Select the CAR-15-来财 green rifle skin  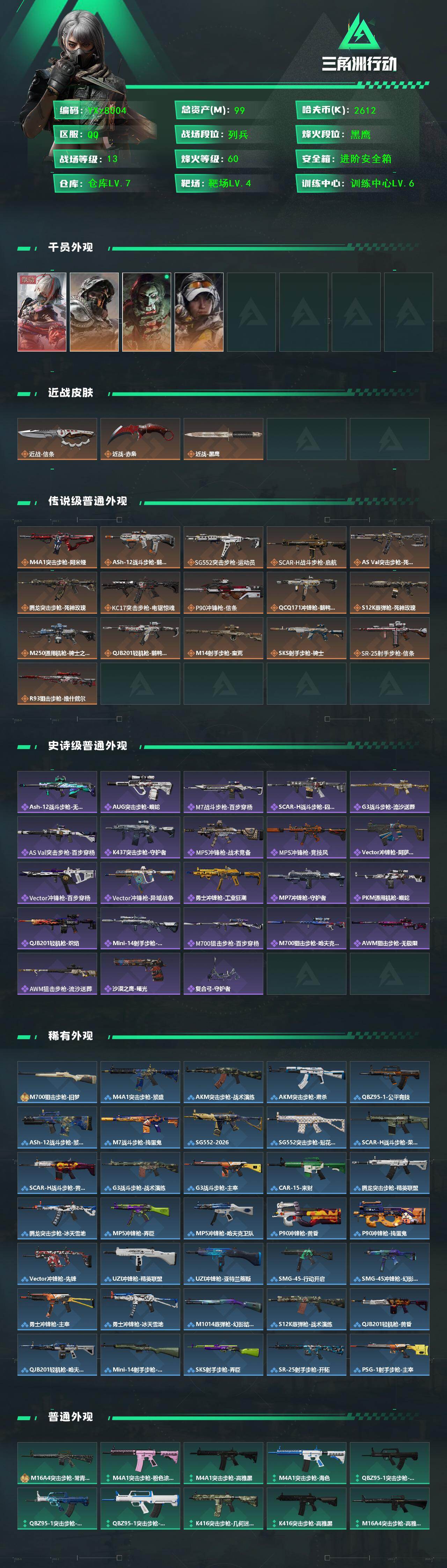(307, 1172)
